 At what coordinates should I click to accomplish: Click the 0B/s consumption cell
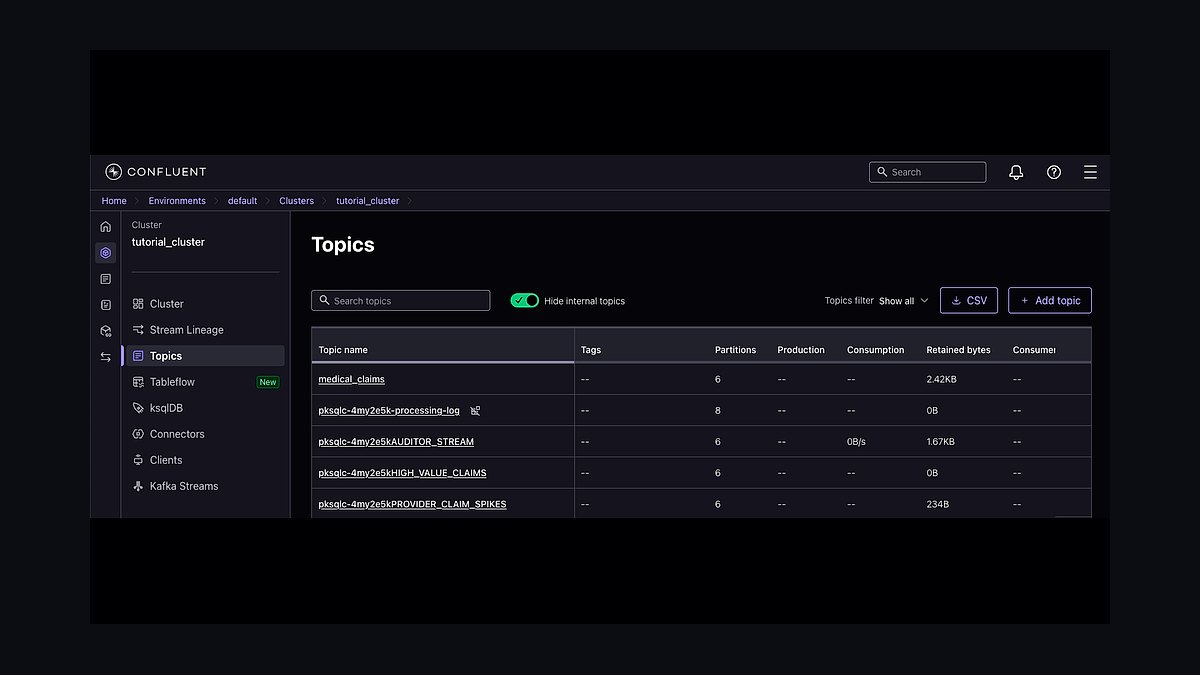856,442
